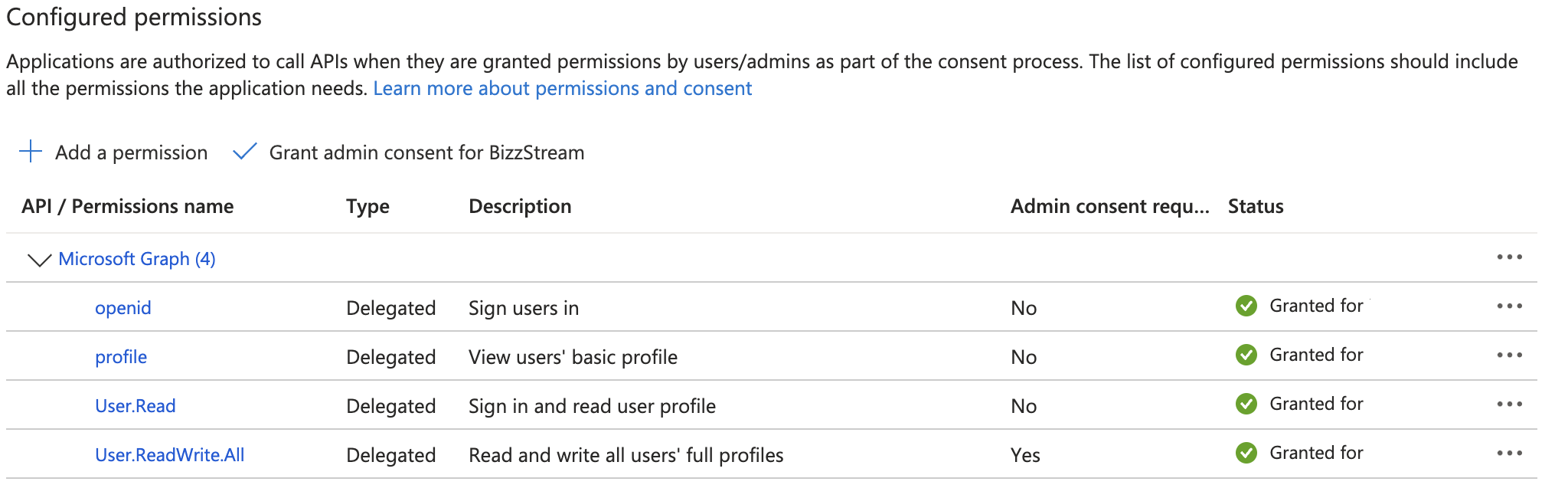Click Delegated type in the openid row
The image size is (1568, 498).
[390, 308]
